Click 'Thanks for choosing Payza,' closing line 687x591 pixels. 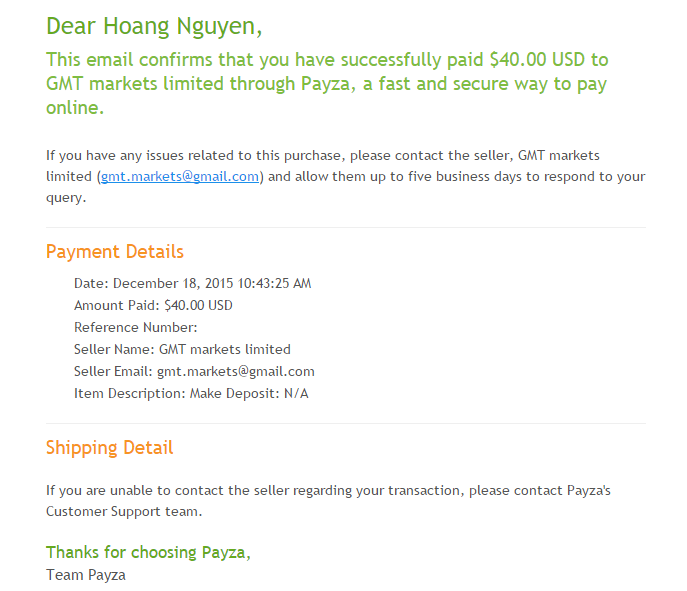(x=149, y=552)
